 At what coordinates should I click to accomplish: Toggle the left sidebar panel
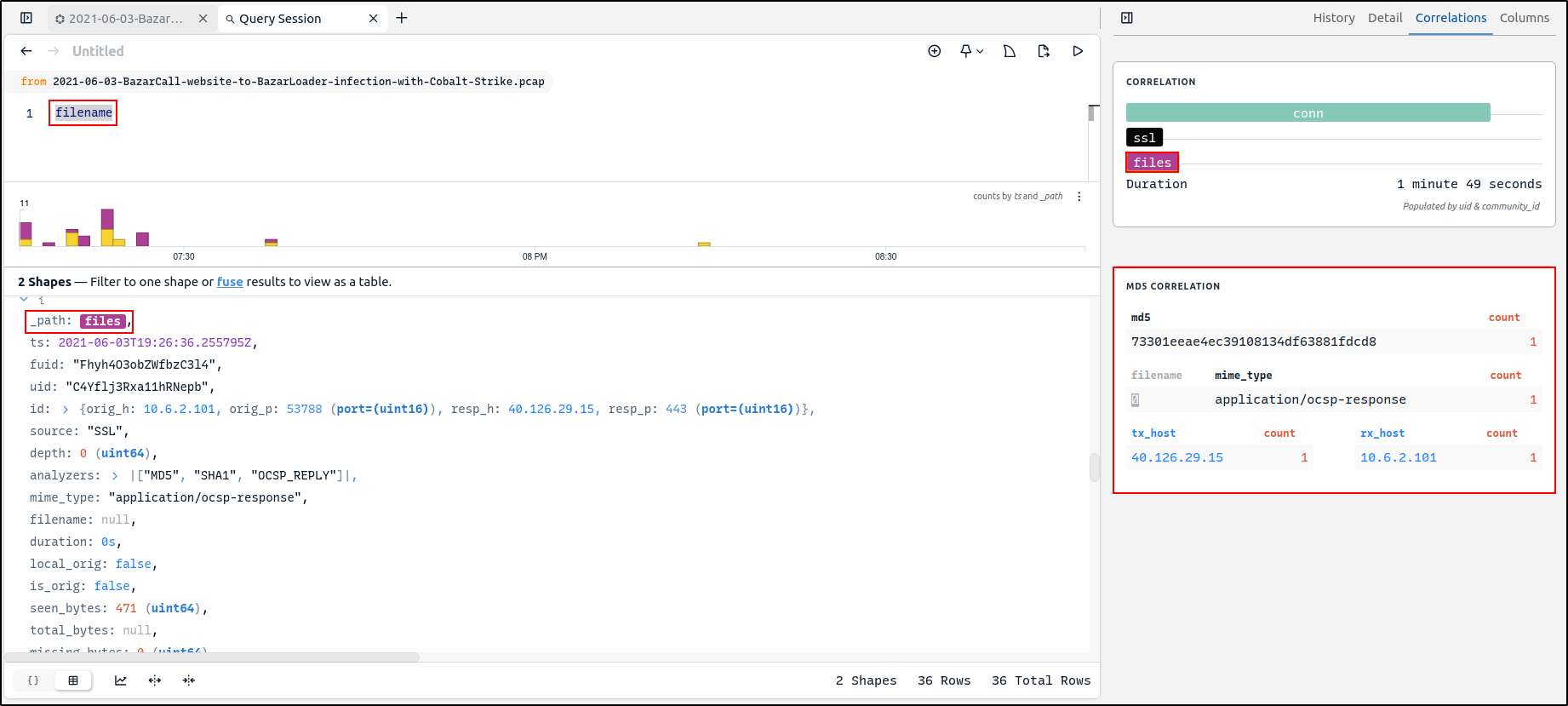click(x=26, y=18)
